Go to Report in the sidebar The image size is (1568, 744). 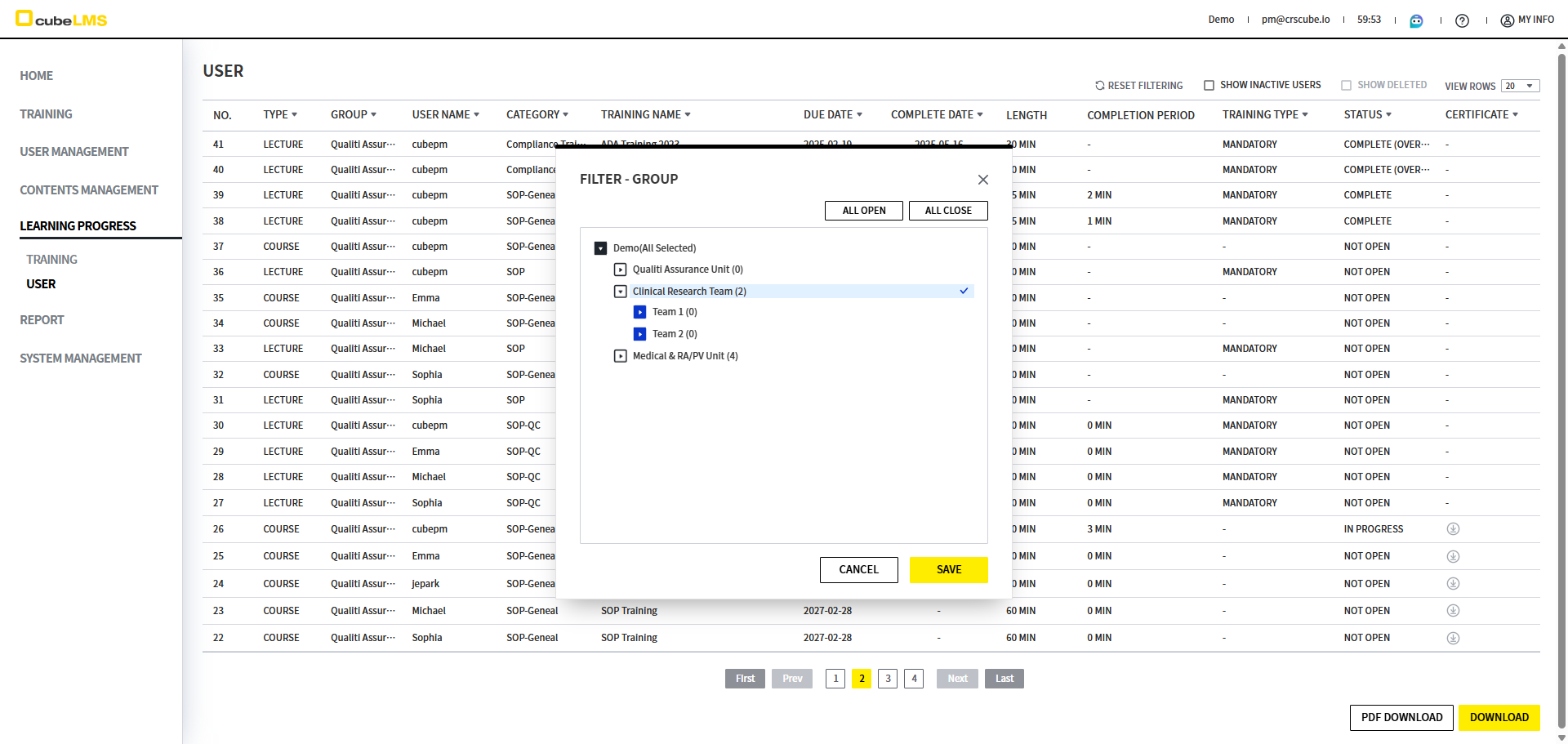[42, 320]
